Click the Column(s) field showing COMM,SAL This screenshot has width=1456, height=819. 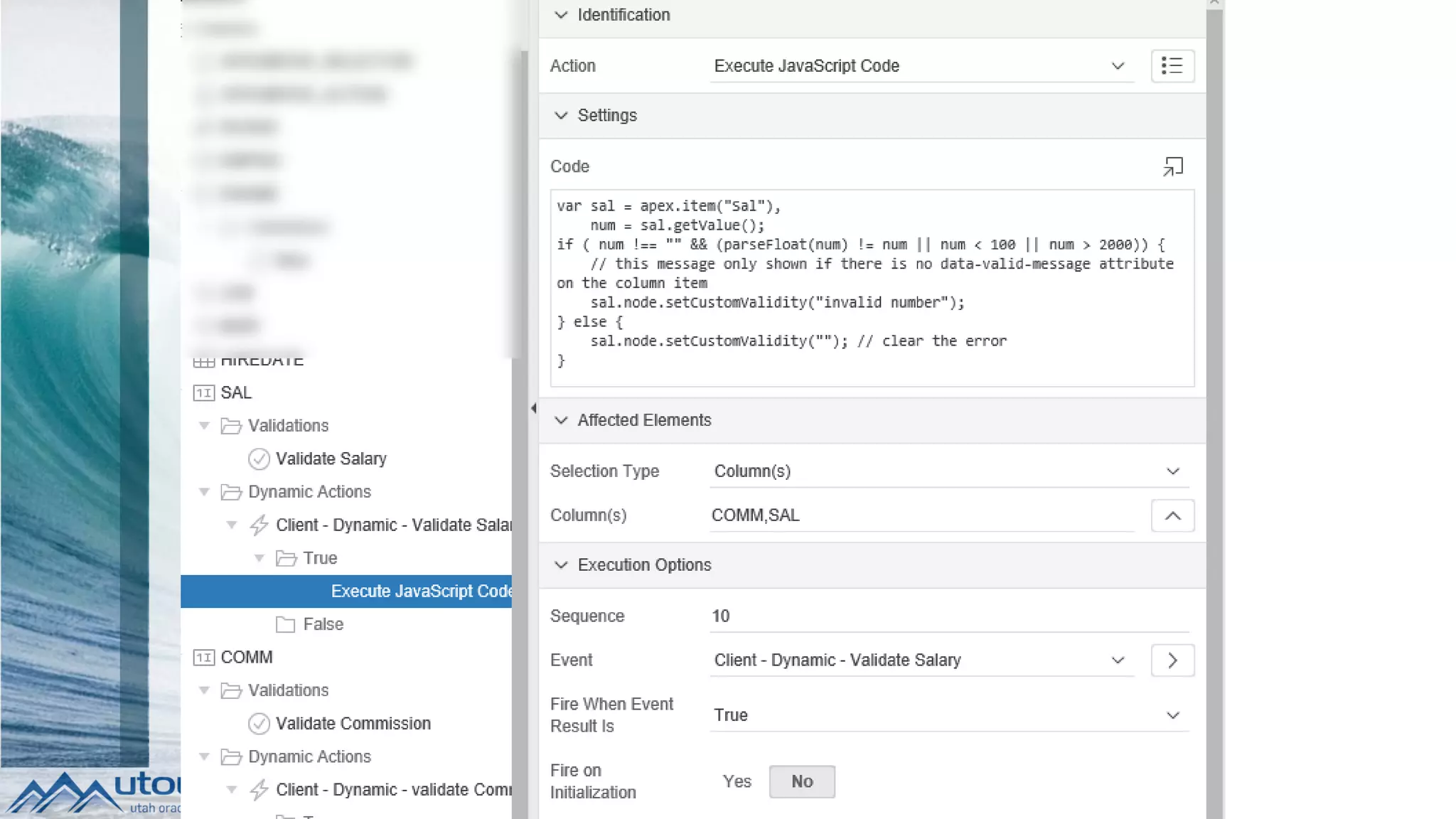(x=921, y=515)
